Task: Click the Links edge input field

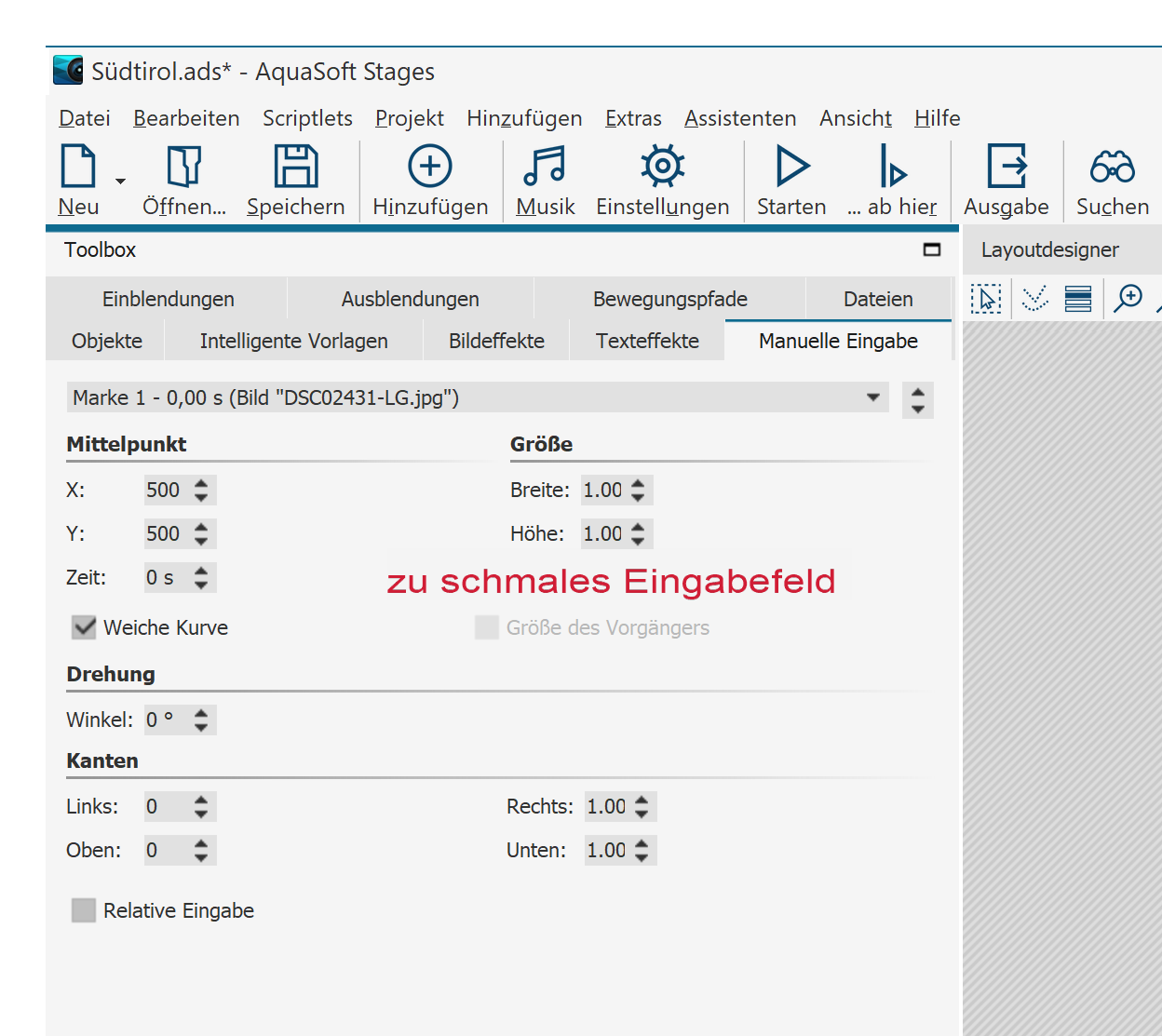Action: point(167,807)
